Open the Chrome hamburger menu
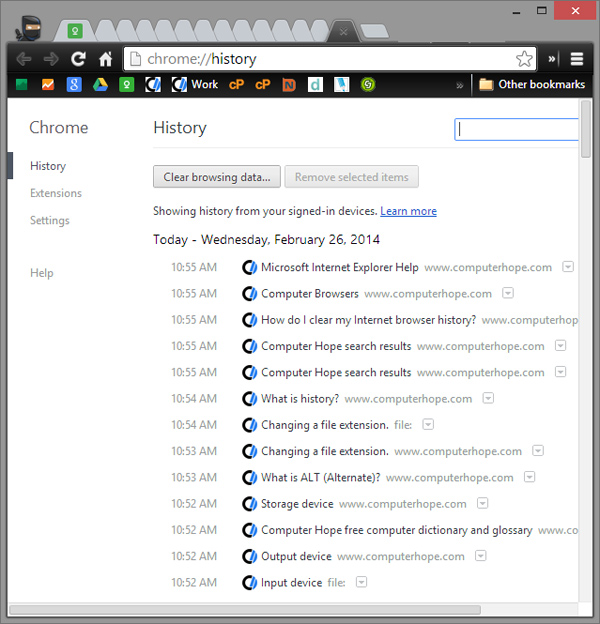This screenshot has width=600, height=624. point(577,59)
